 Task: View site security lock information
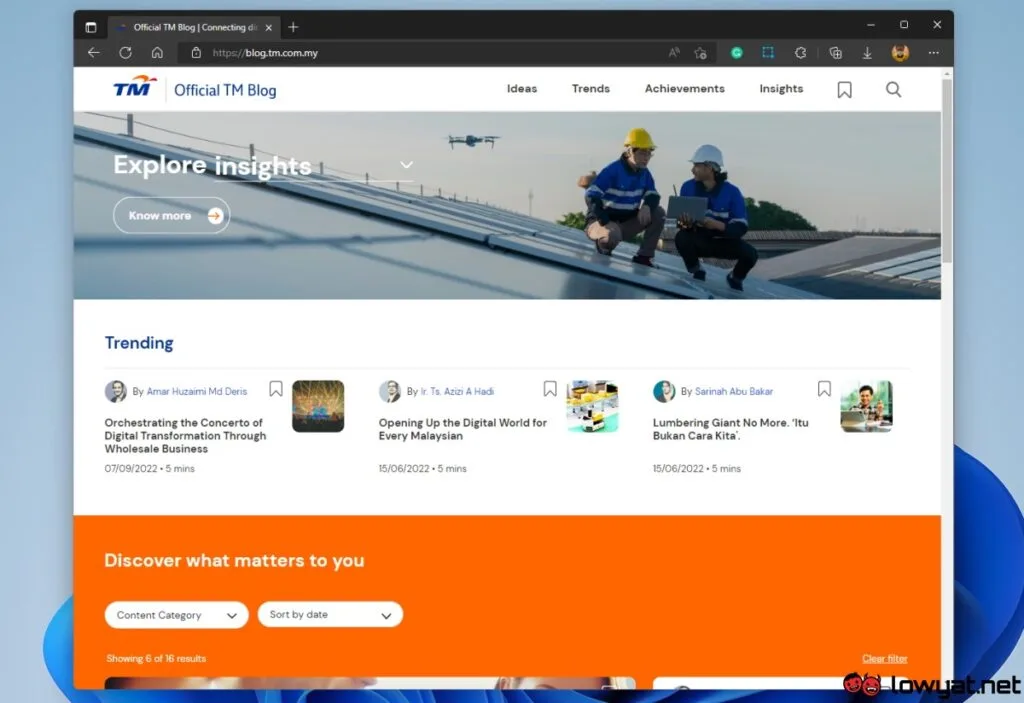[x=196, y=53]
